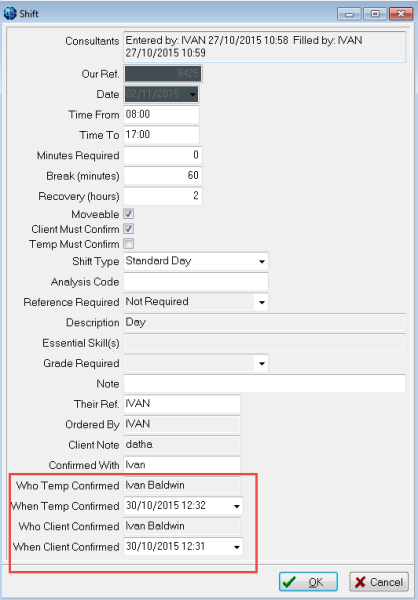Expand the Reference Required dropdown

click(x=262, y=302)
